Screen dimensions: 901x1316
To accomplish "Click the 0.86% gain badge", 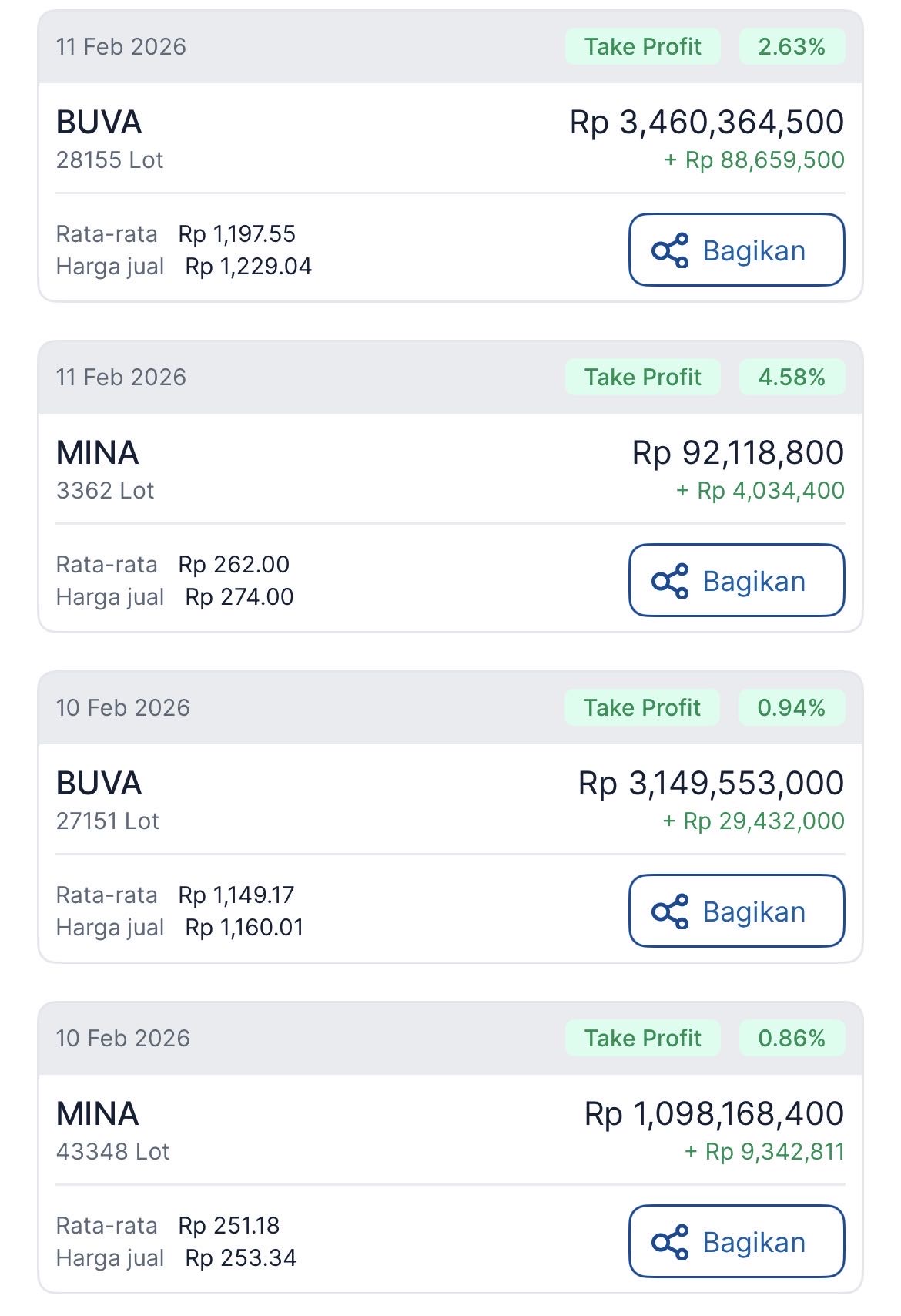I will pyautogui.click(x=791, y=1039).
